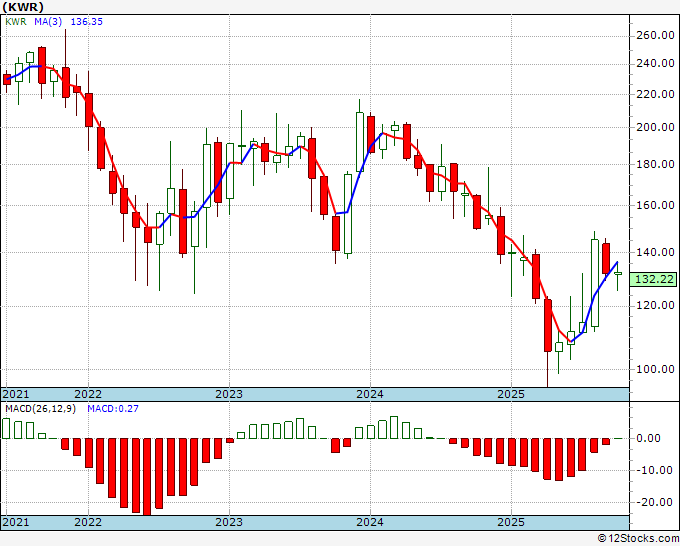Click the 100.00 price axis label
This screenshot has width=680, height=546.
coord(655,369)
